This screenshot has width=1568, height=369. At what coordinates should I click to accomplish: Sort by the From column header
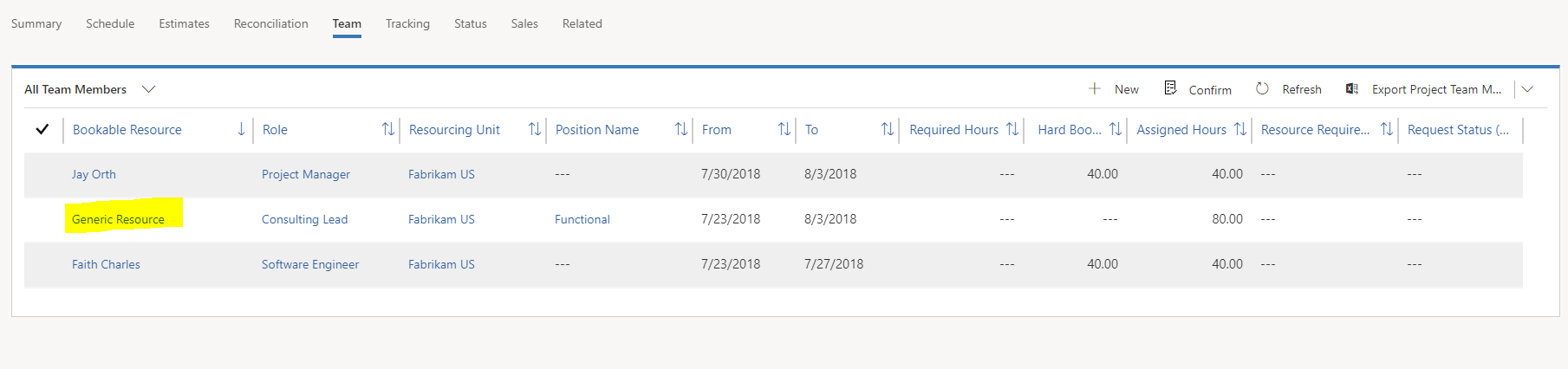coord(717,130)
